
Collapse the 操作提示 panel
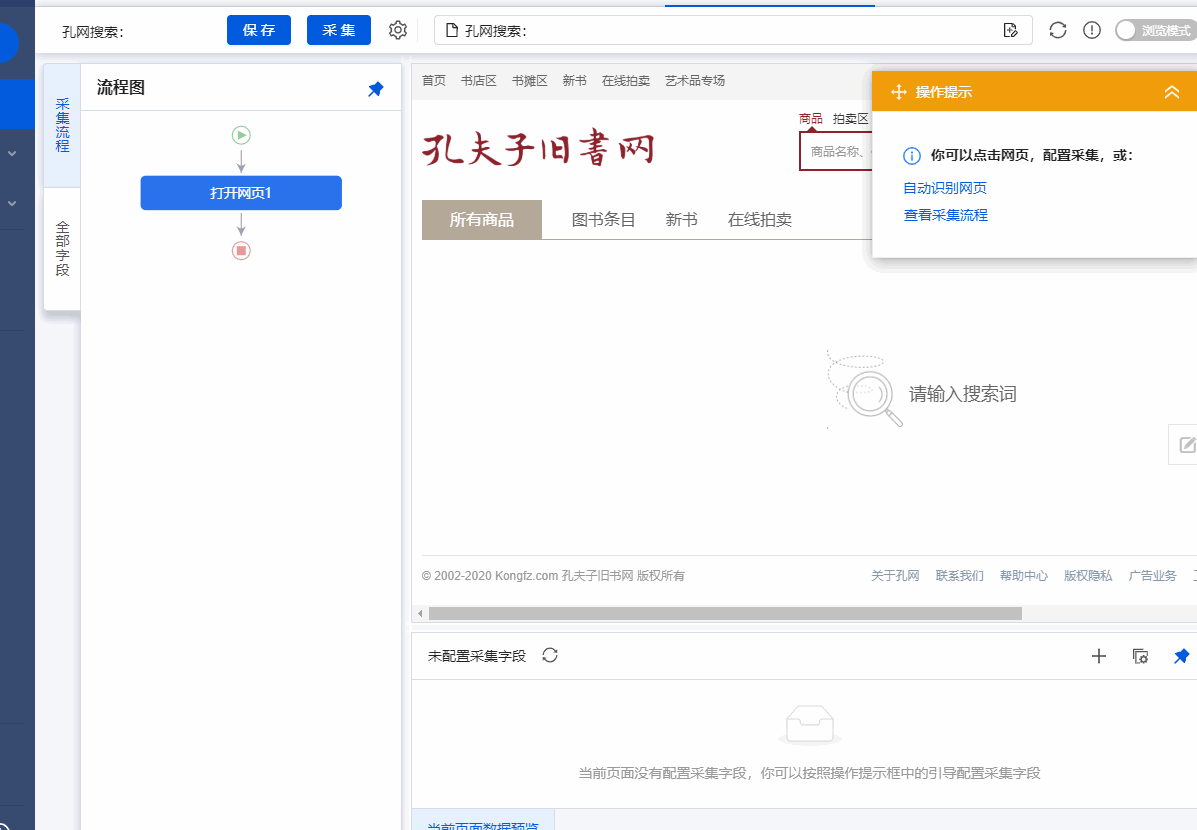point(1172,92)
